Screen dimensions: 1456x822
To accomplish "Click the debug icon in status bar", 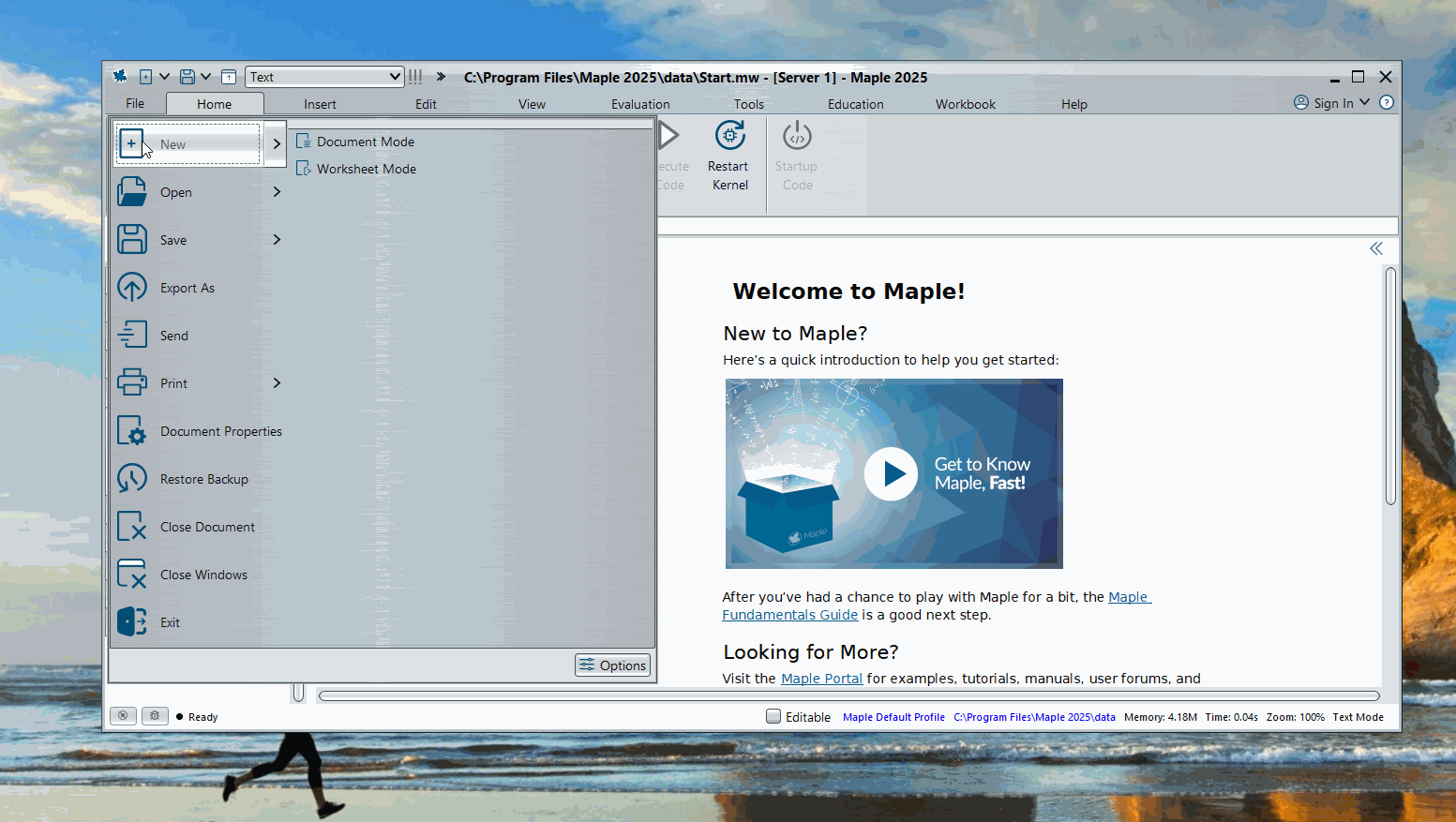I will click(156, 716).
